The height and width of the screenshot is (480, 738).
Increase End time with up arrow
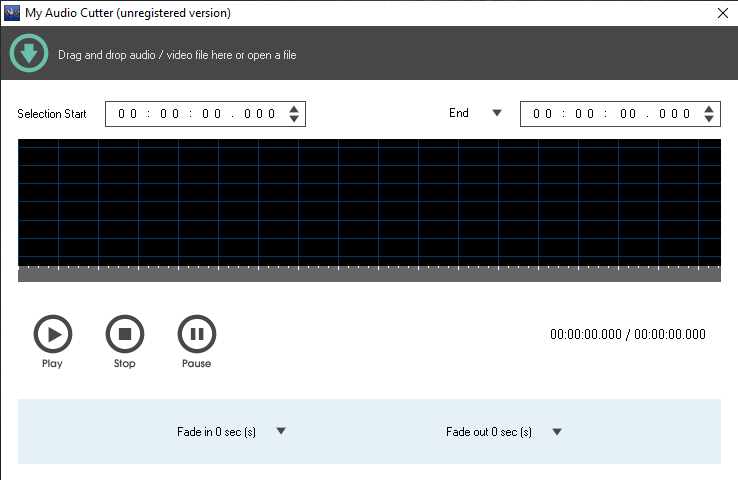click(709, 109)
